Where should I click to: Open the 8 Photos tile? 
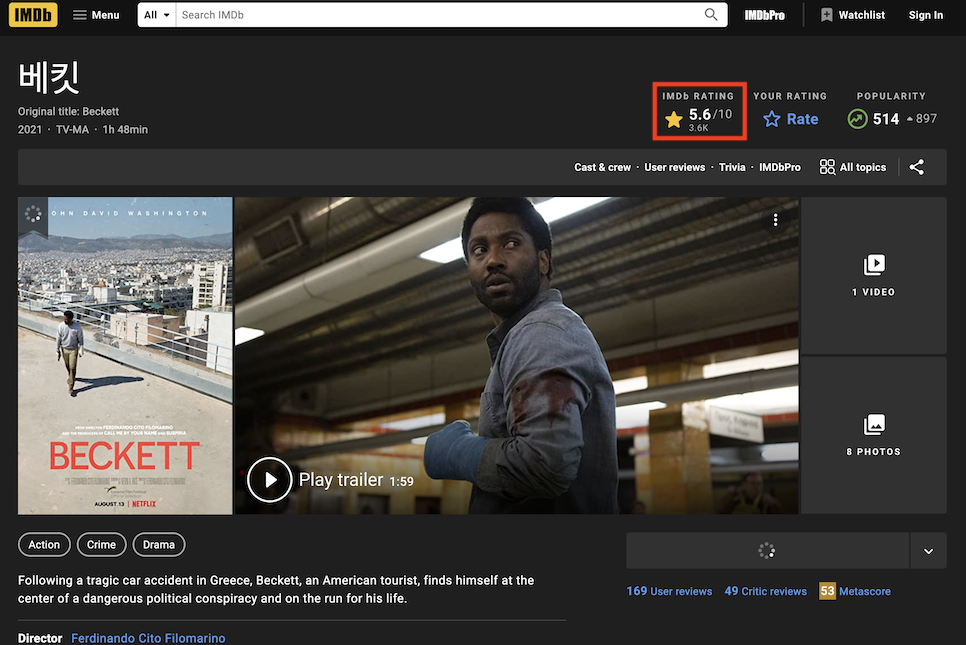click(x=874, y=435)
